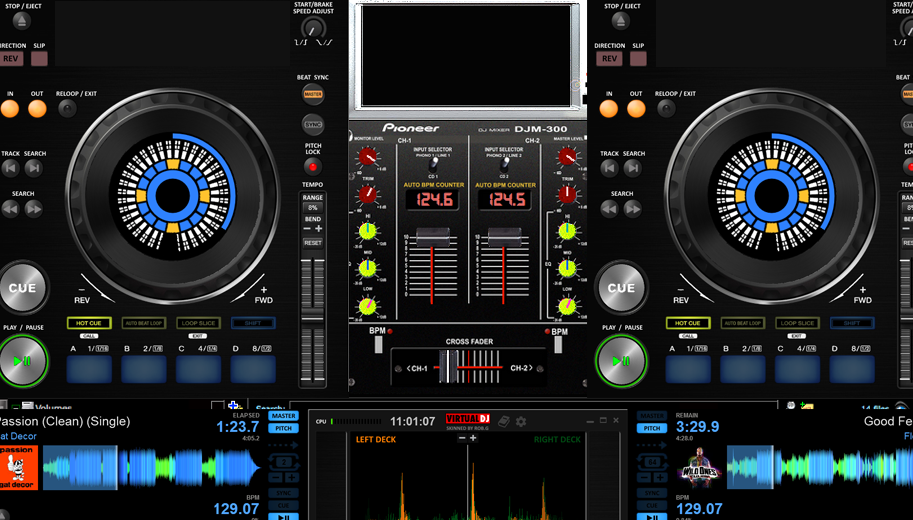This screenshot has height=520, width=913.
Task: Set loop IN point on left deck
Action: 10,108
